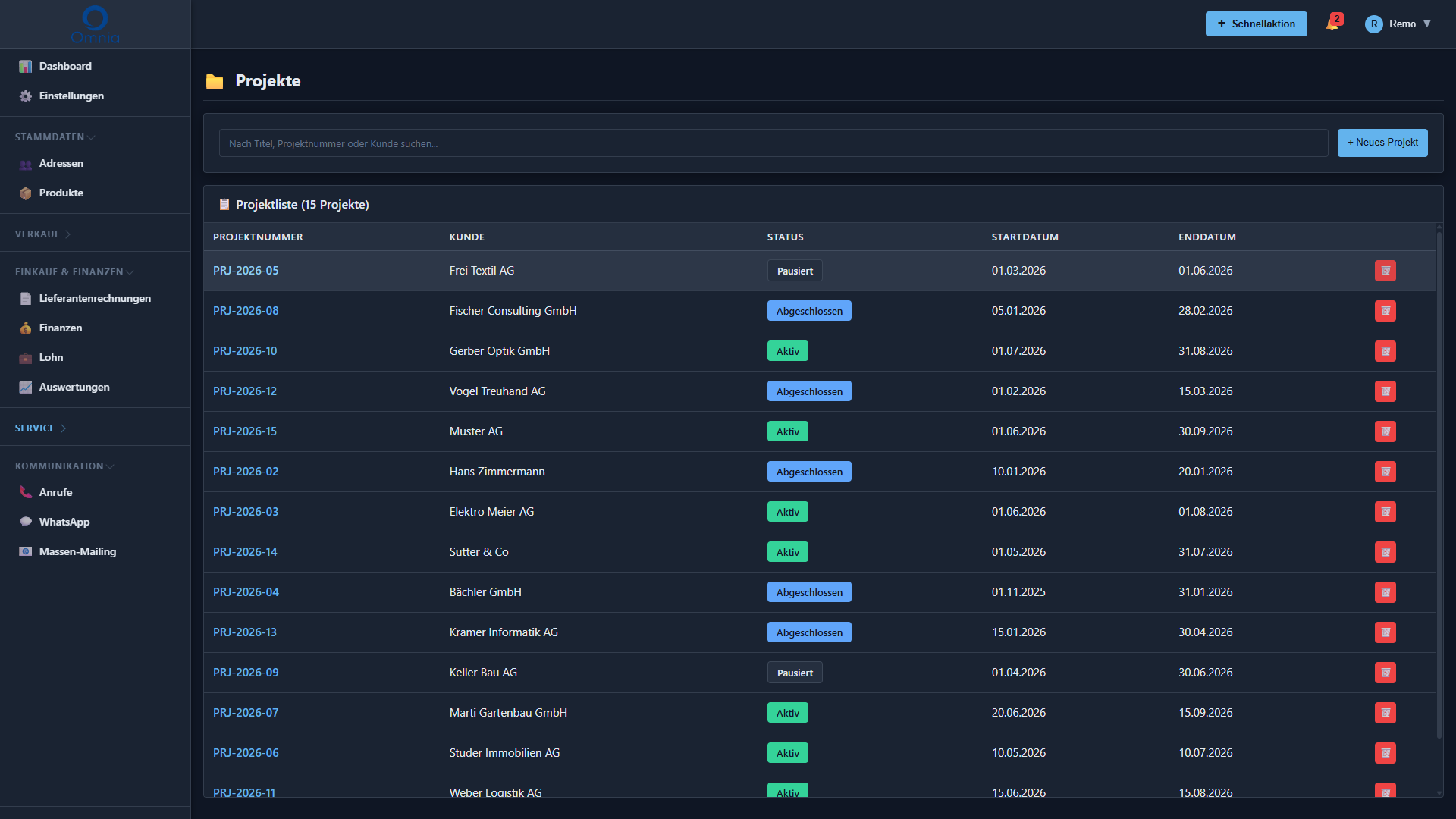Open Finanzen page

click(x=61, y=328)
